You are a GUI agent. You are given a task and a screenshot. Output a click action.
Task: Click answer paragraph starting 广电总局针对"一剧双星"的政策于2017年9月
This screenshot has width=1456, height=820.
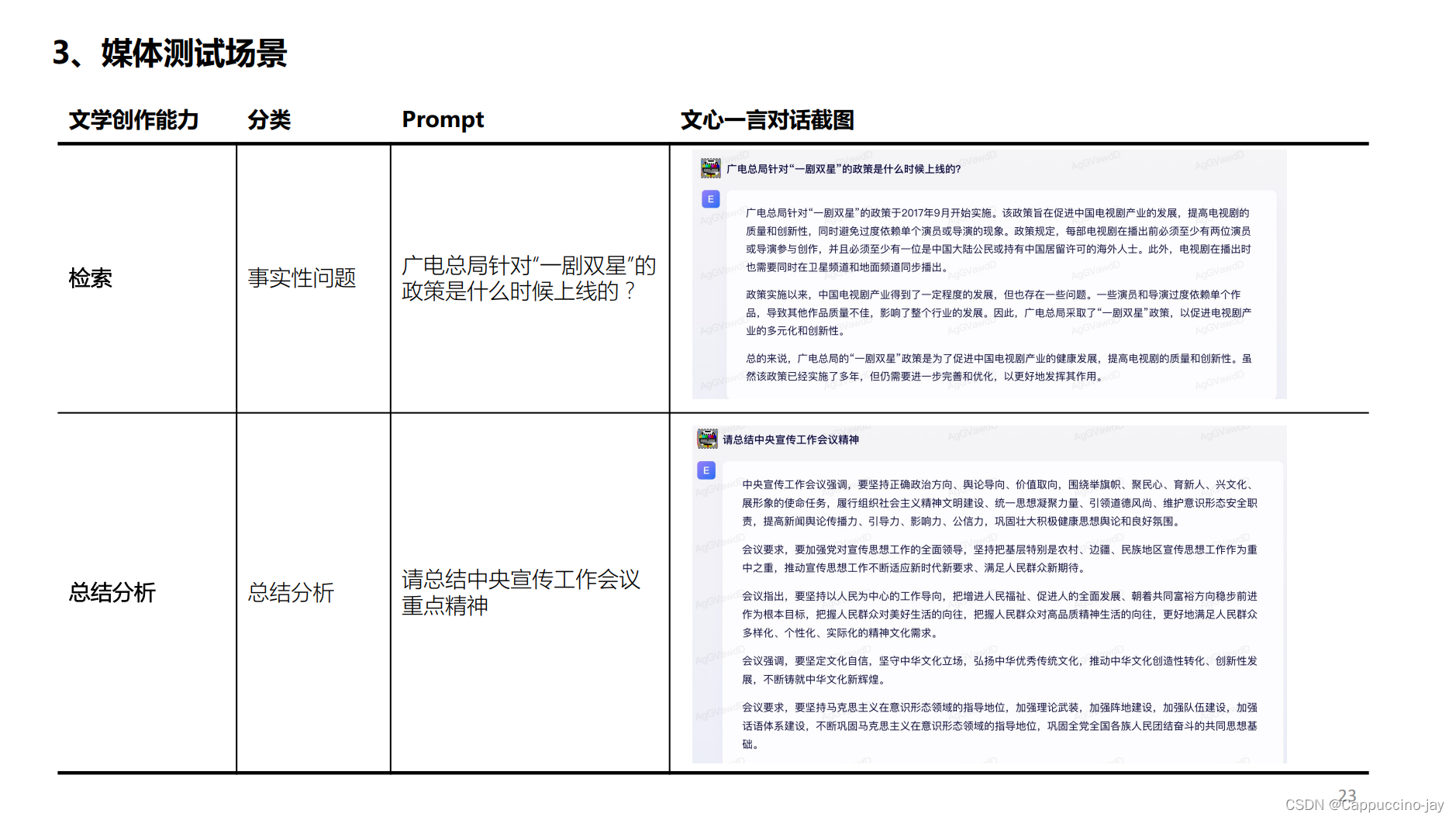click(x=999, y=239)
